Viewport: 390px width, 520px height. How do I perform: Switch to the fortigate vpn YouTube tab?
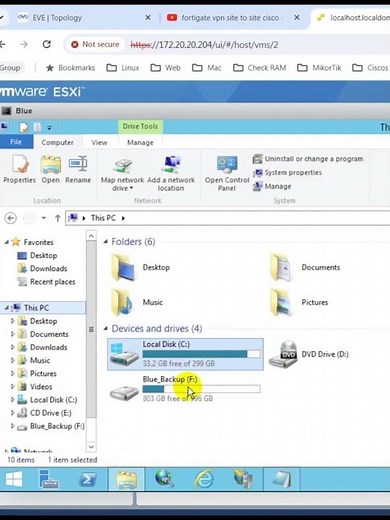pos(230,18)
